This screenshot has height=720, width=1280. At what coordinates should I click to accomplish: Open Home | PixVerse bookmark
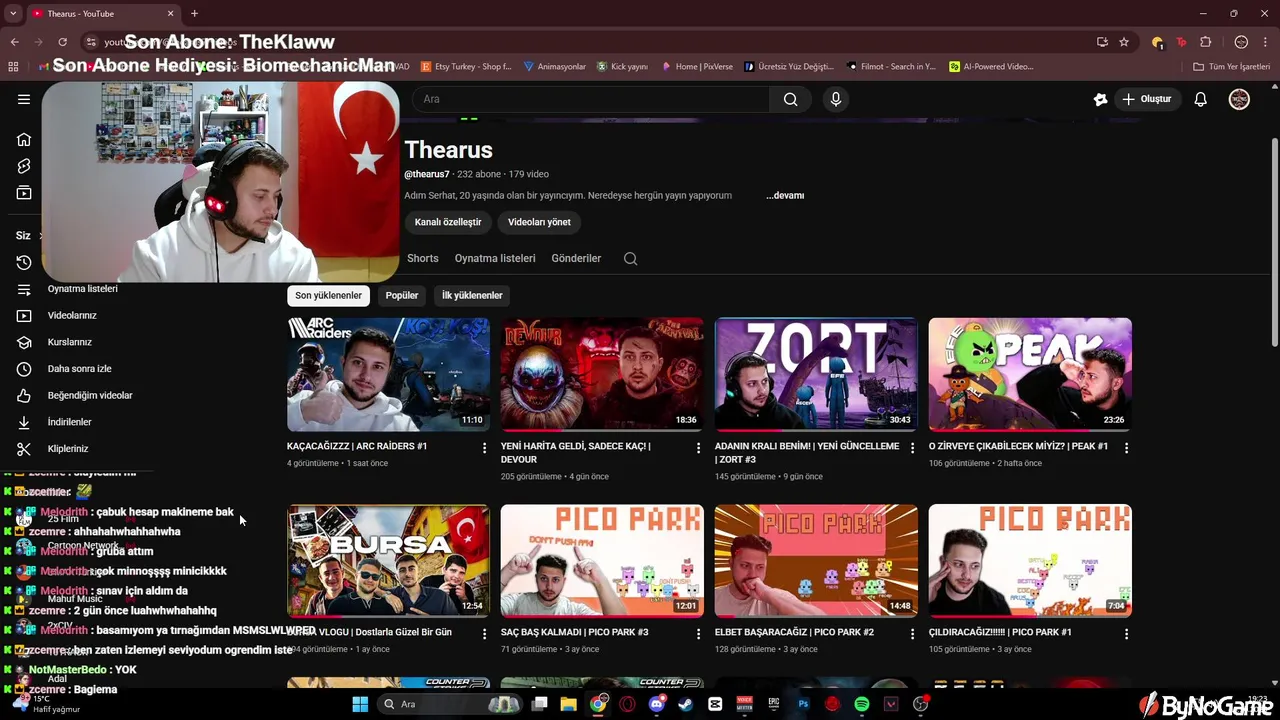tap(697, 67)
